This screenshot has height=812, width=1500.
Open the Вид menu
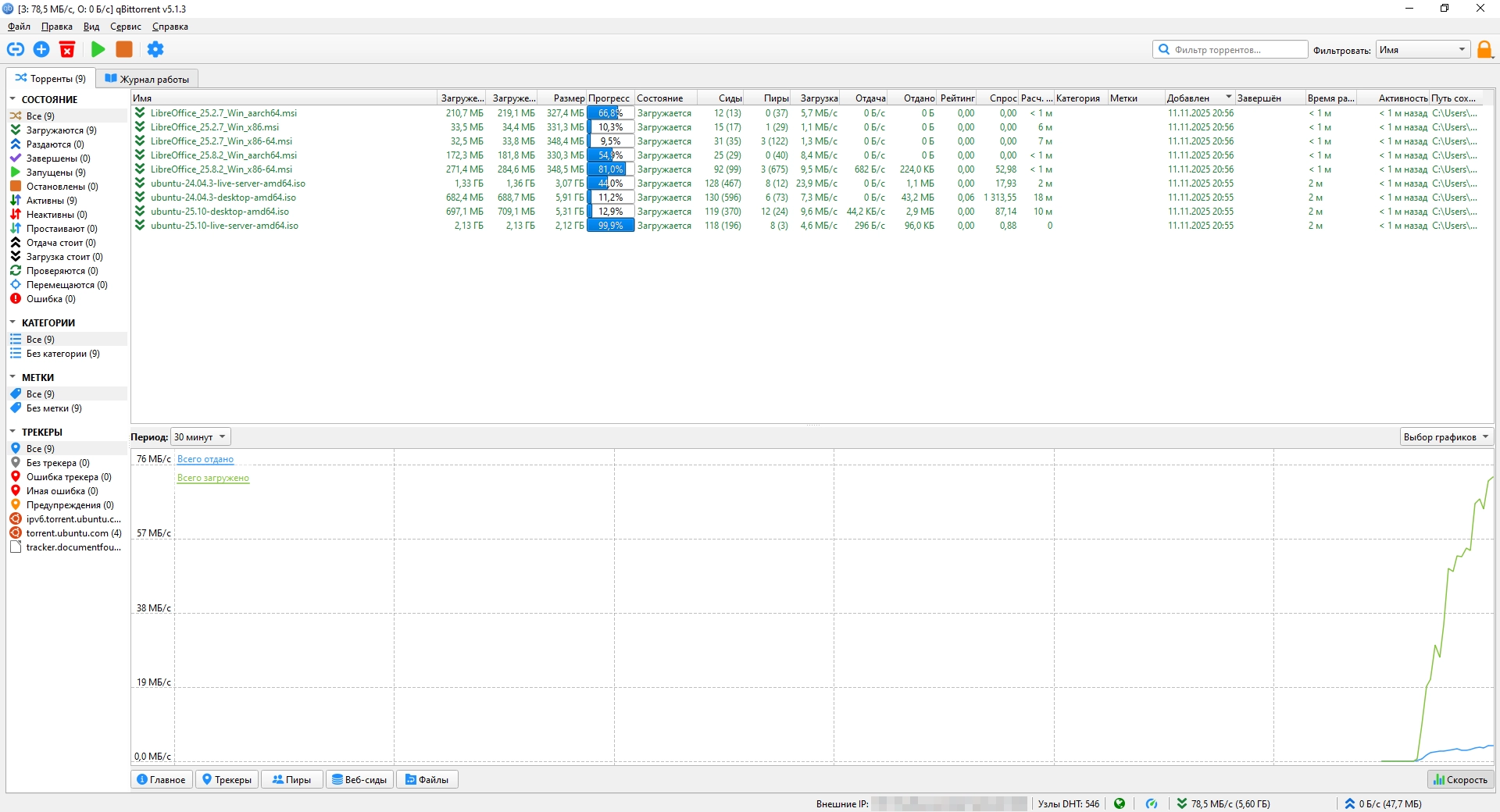pos(91,27)
